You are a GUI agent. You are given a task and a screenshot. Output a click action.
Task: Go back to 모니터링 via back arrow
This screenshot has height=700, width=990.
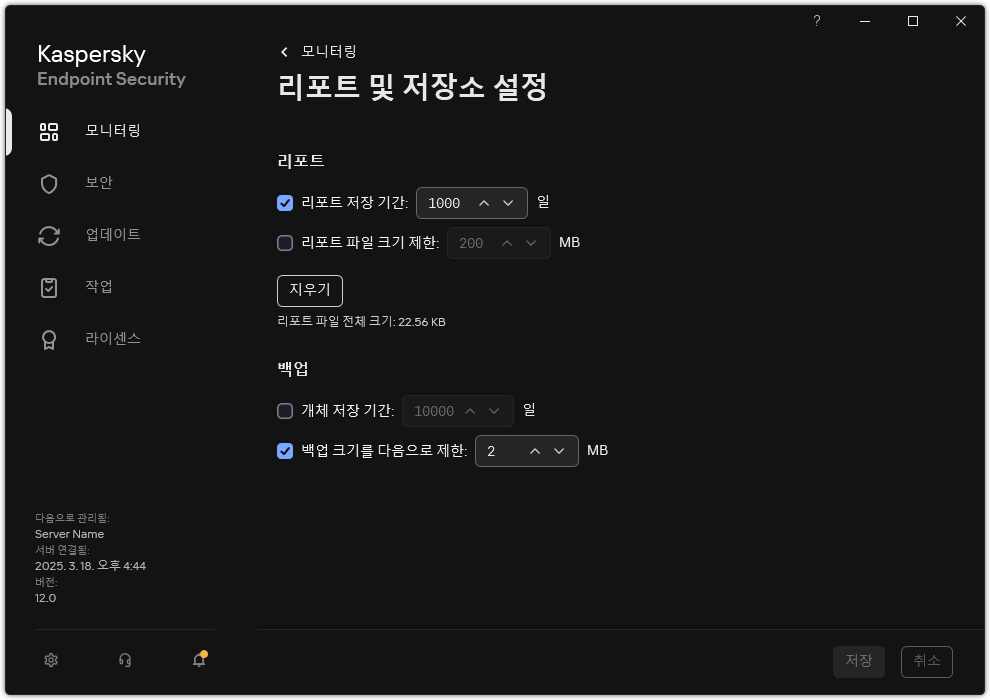pos(283,50)
